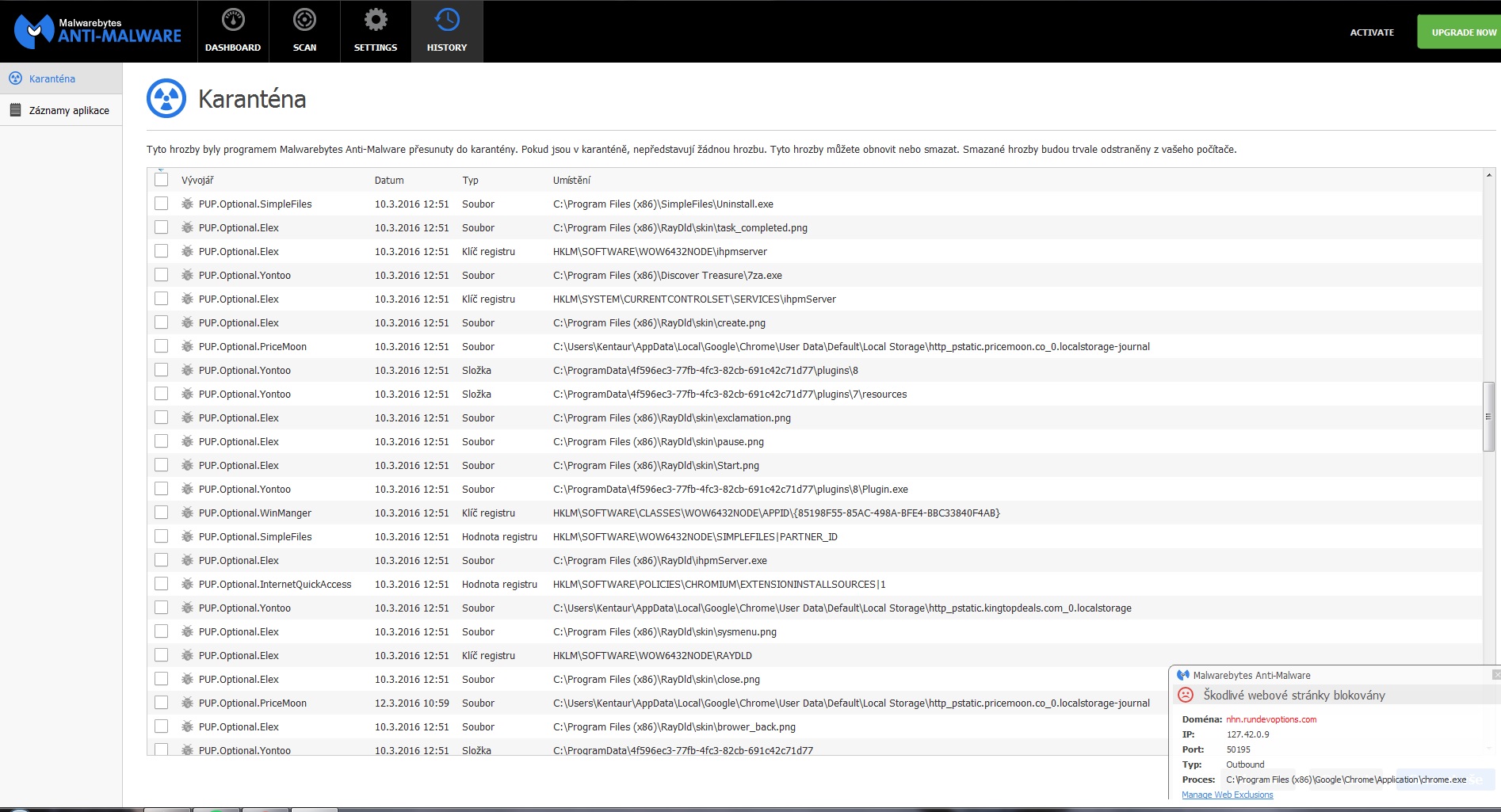1501x812 pixels.
Task: Click bug icon of Yontoo 7\resources row
Action: click(187, 394)
